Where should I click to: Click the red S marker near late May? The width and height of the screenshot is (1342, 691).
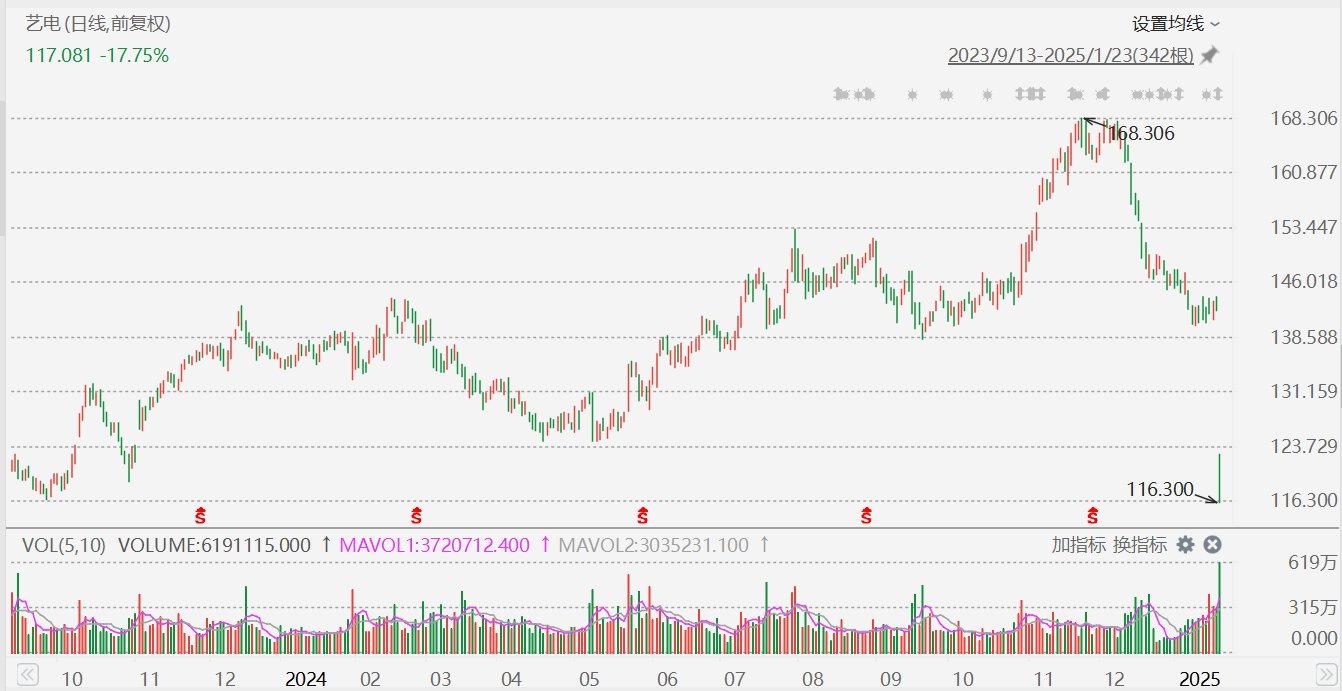[x=641, y=516]
